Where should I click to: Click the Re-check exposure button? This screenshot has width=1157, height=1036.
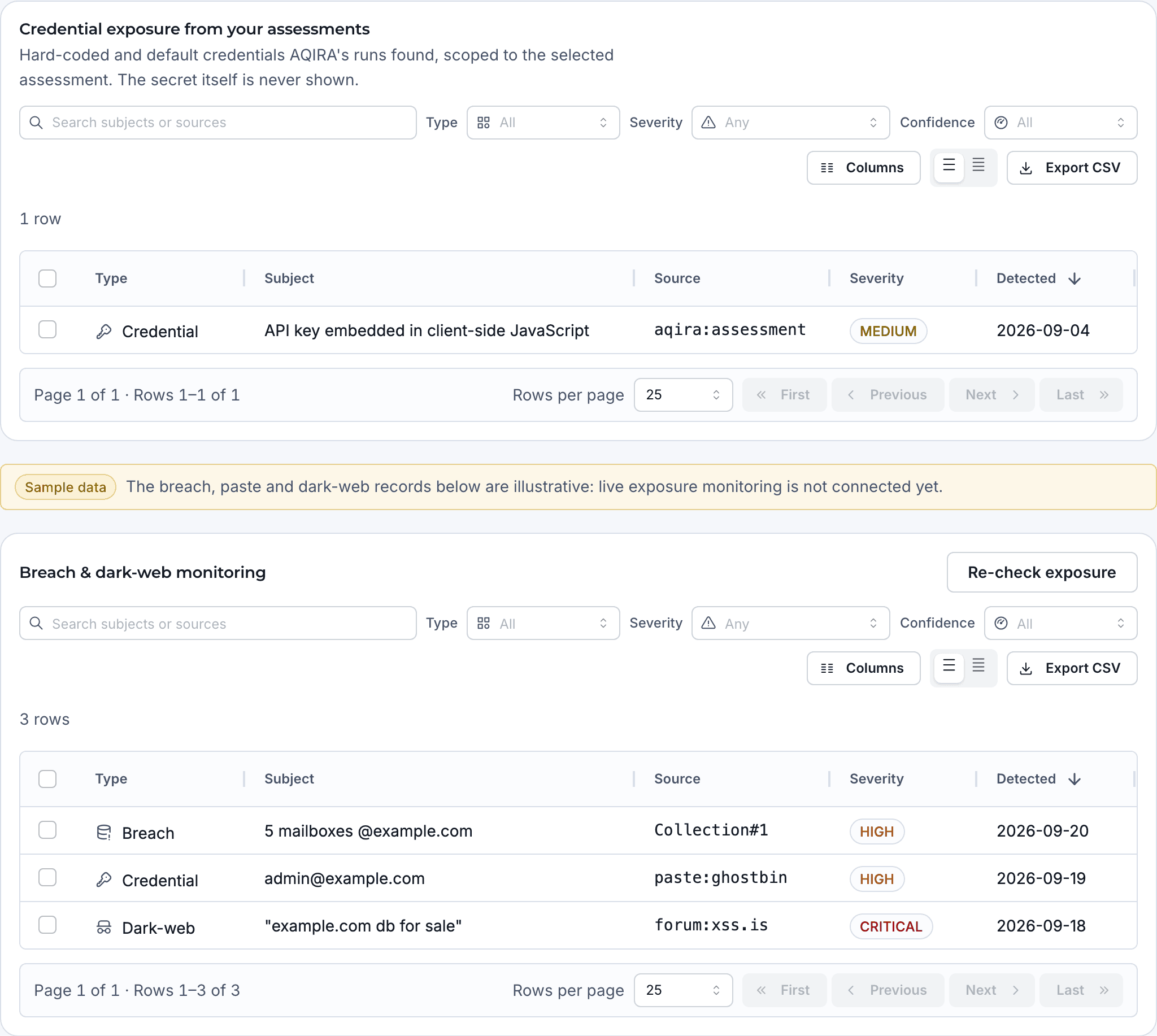point(1042,573)
